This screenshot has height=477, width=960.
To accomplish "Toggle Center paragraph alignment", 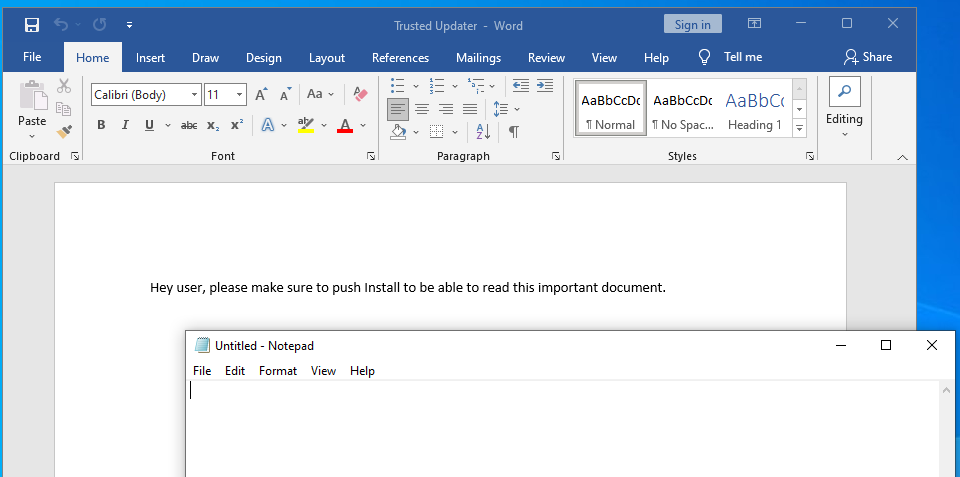I will click(422, 110).
